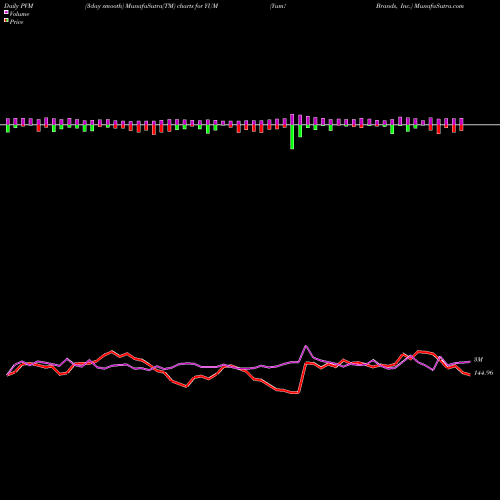This screenshot has width=500, height=500.
Task: Click the '(3day smooth) MunafaSutra(TM) charts for YUM' text
Action: [x=151, y=6]
